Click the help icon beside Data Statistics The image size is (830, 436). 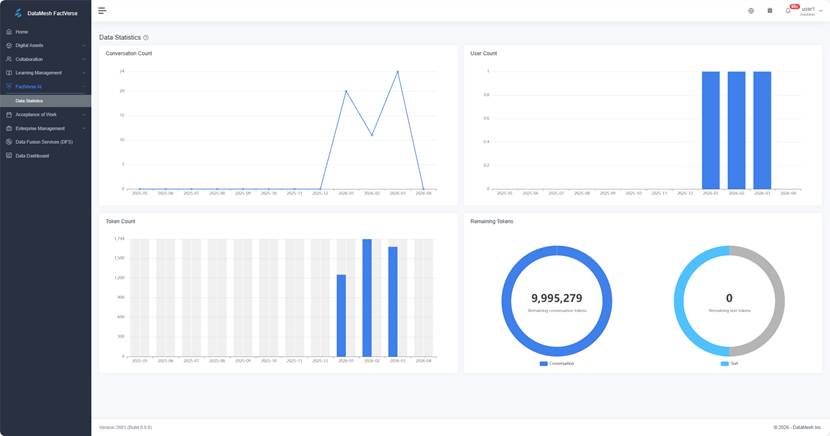(x=146, y=38)
